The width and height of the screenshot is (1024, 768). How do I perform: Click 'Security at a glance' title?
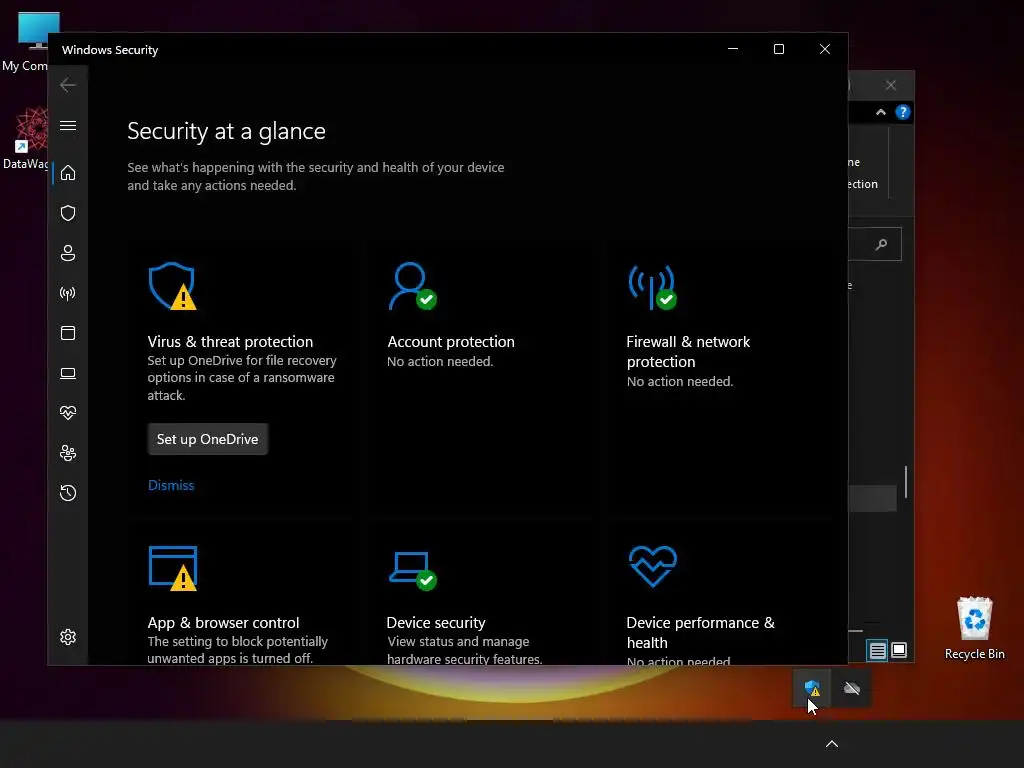(x=226, y=131)
